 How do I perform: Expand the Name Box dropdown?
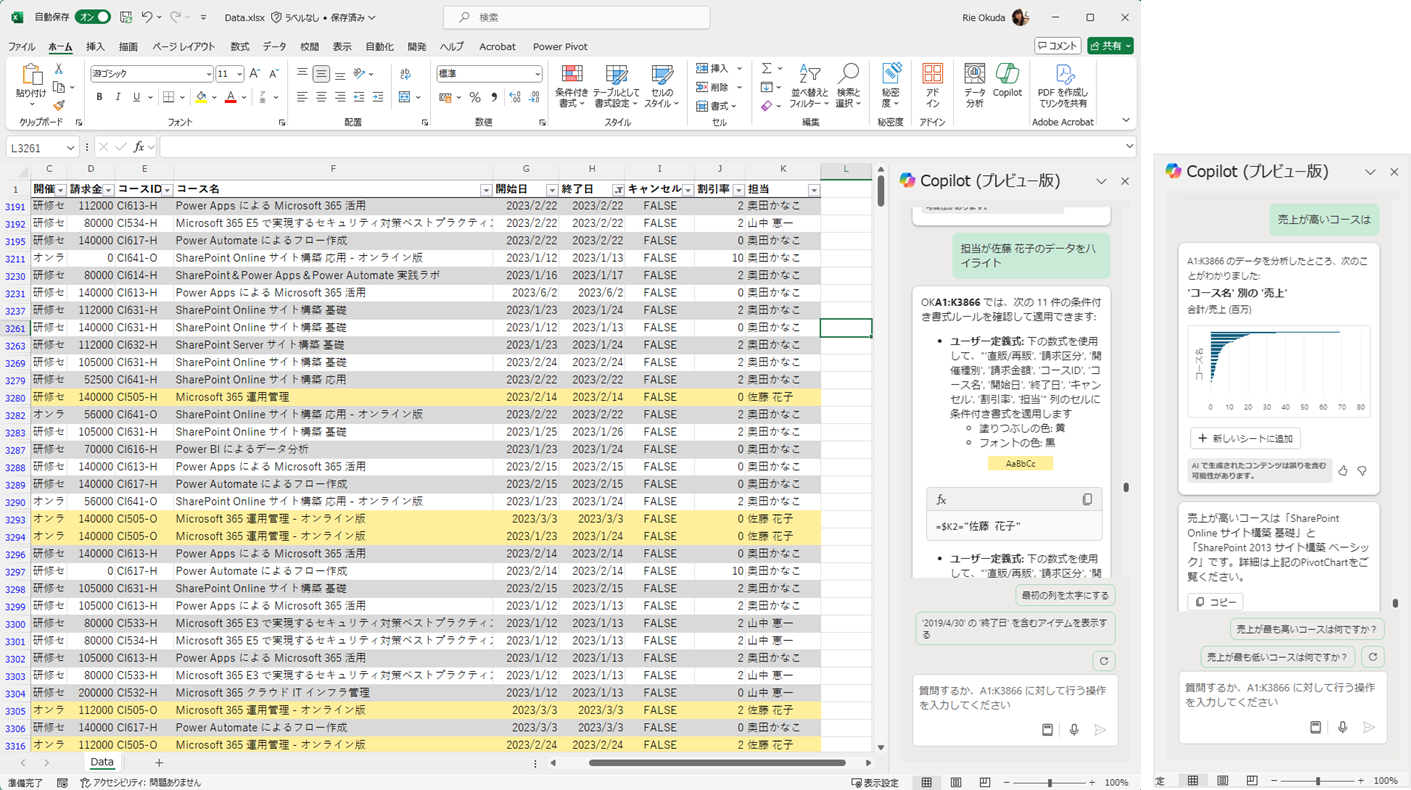click(70, 148)
